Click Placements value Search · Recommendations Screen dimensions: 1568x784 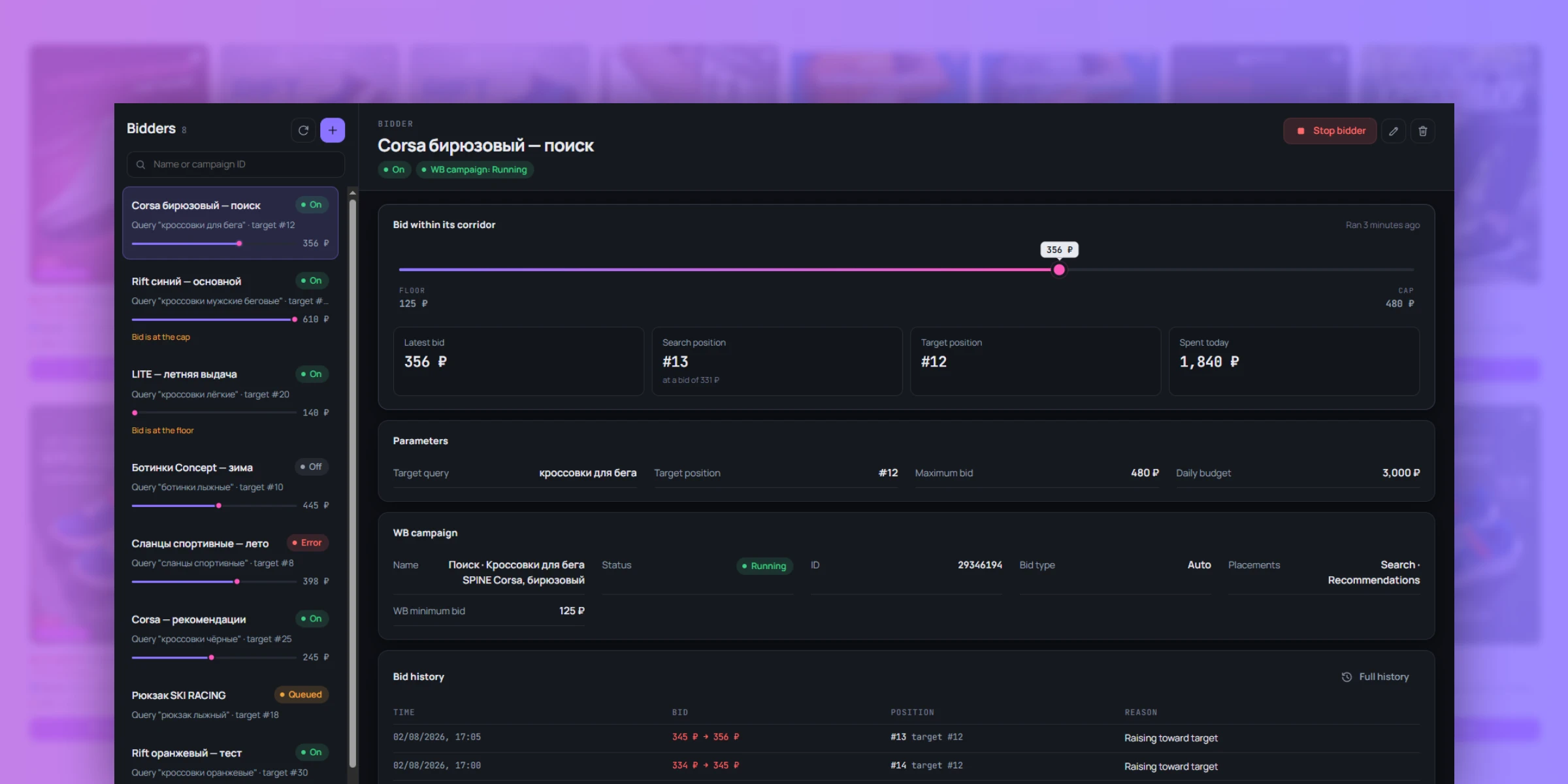[1373, 572]
